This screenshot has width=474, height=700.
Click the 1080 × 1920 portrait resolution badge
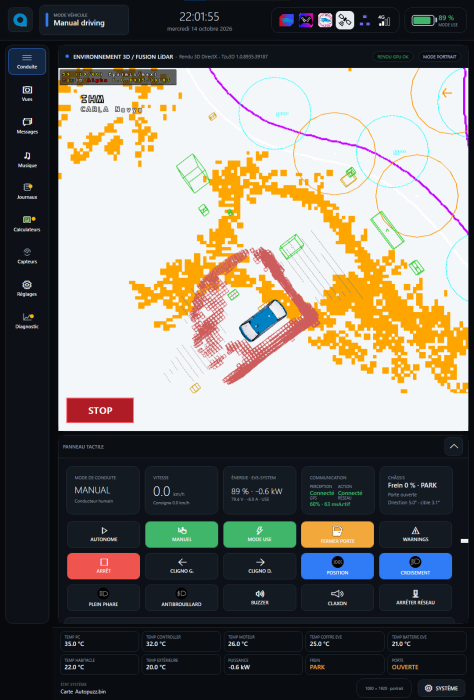pos(384,688)
